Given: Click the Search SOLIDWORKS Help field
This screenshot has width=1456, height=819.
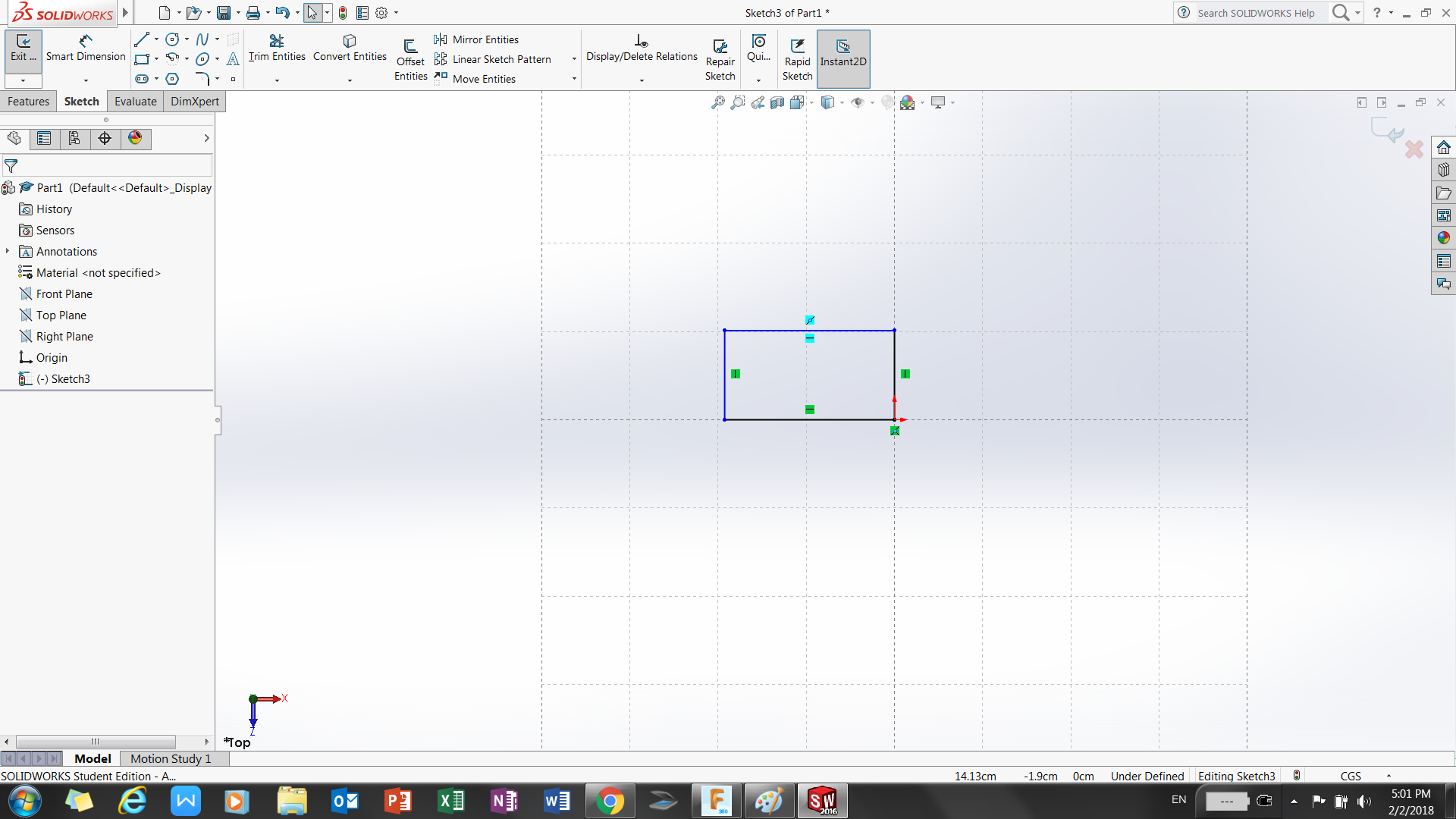Looking at the screenshot, I should pos(1257,13).
